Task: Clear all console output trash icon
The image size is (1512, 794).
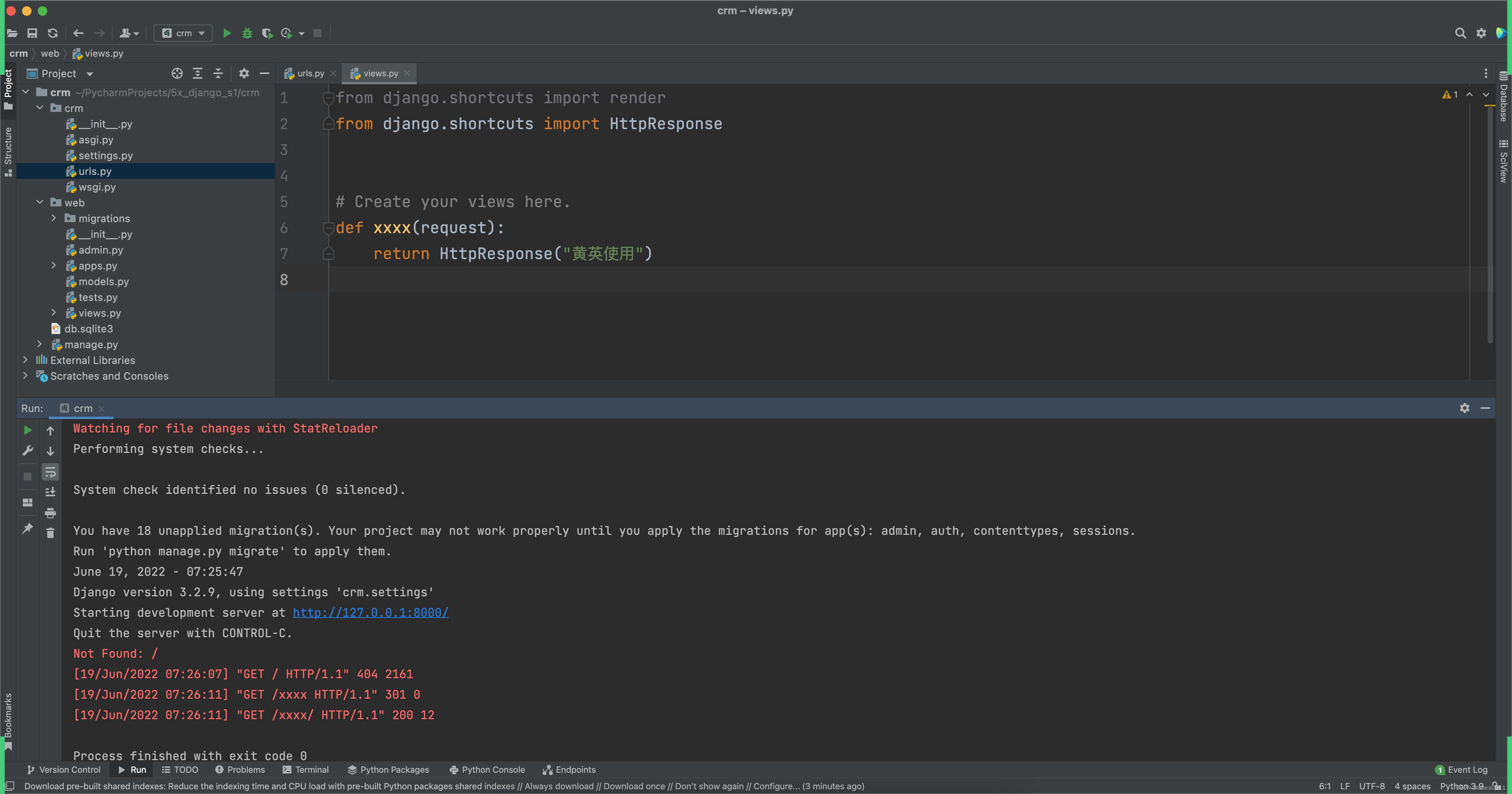Action: (50, 532)
